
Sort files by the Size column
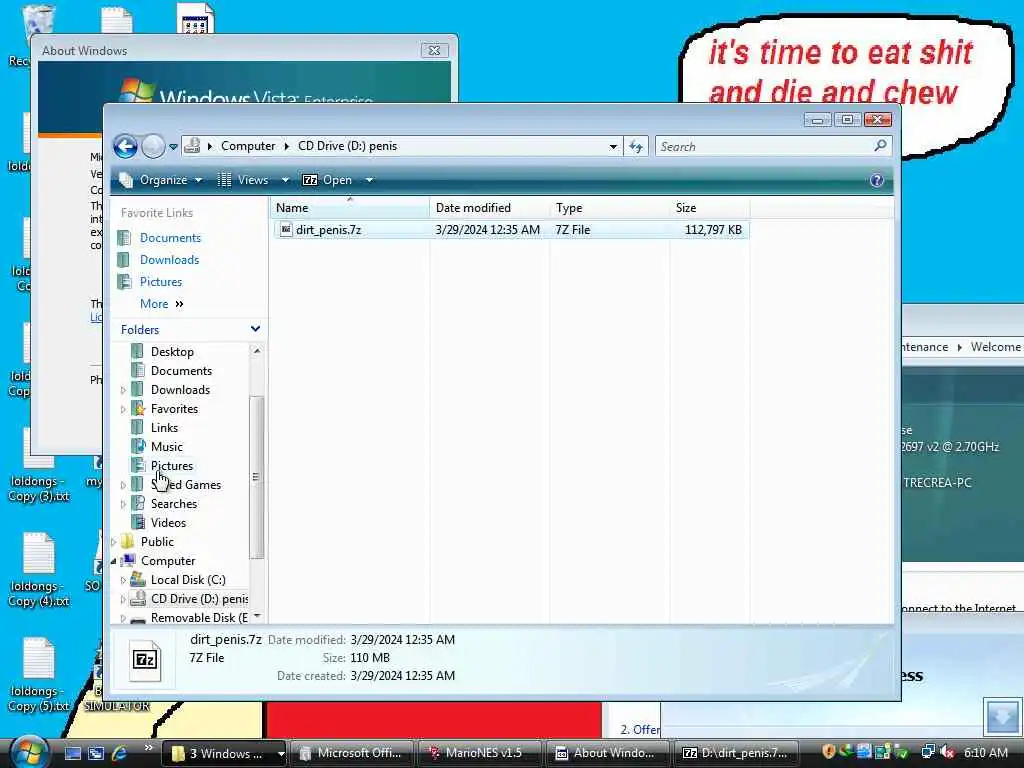tap(710, 208)
